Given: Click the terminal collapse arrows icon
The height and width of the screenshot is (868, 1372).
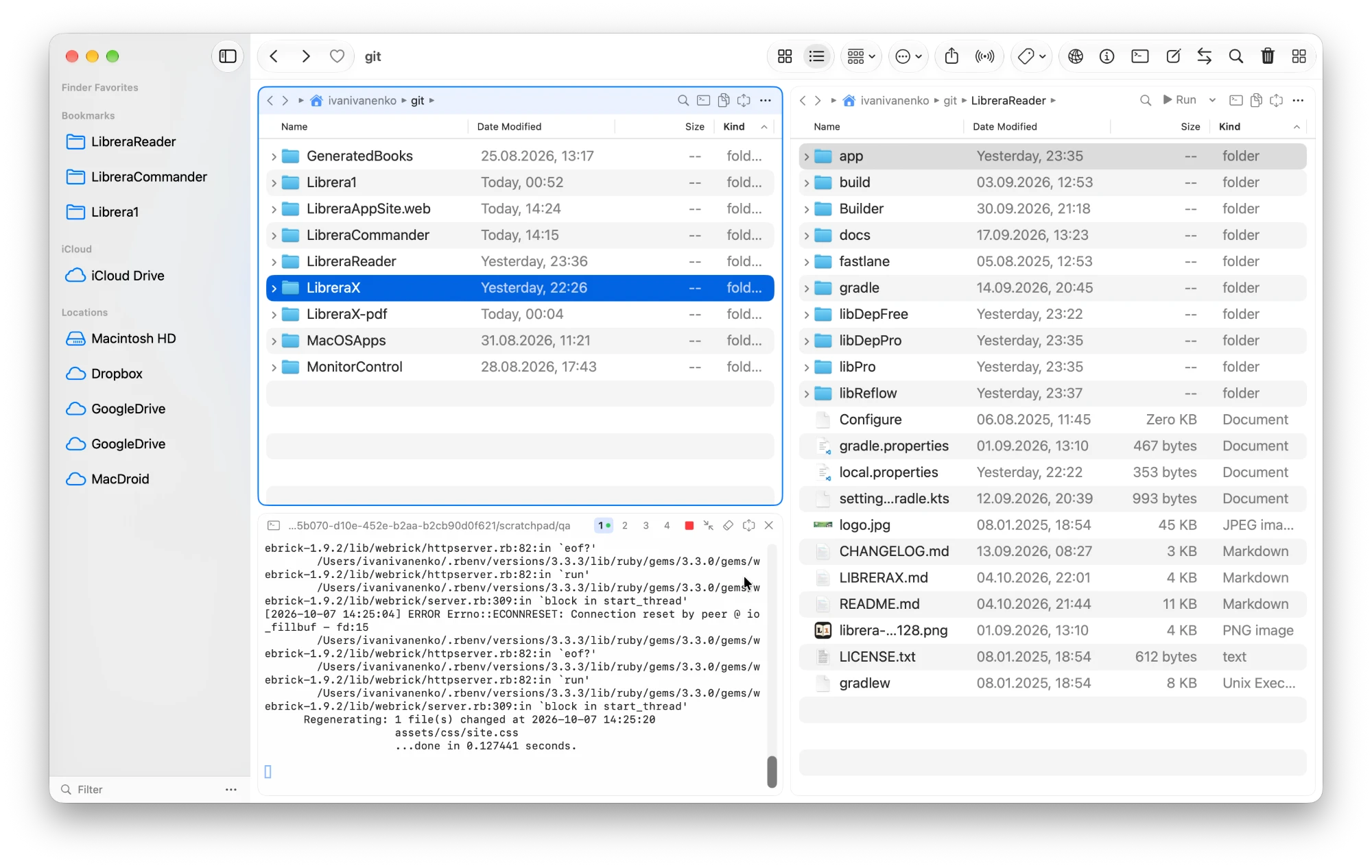Looking at the screenshot, I should (x=708, y=525).
